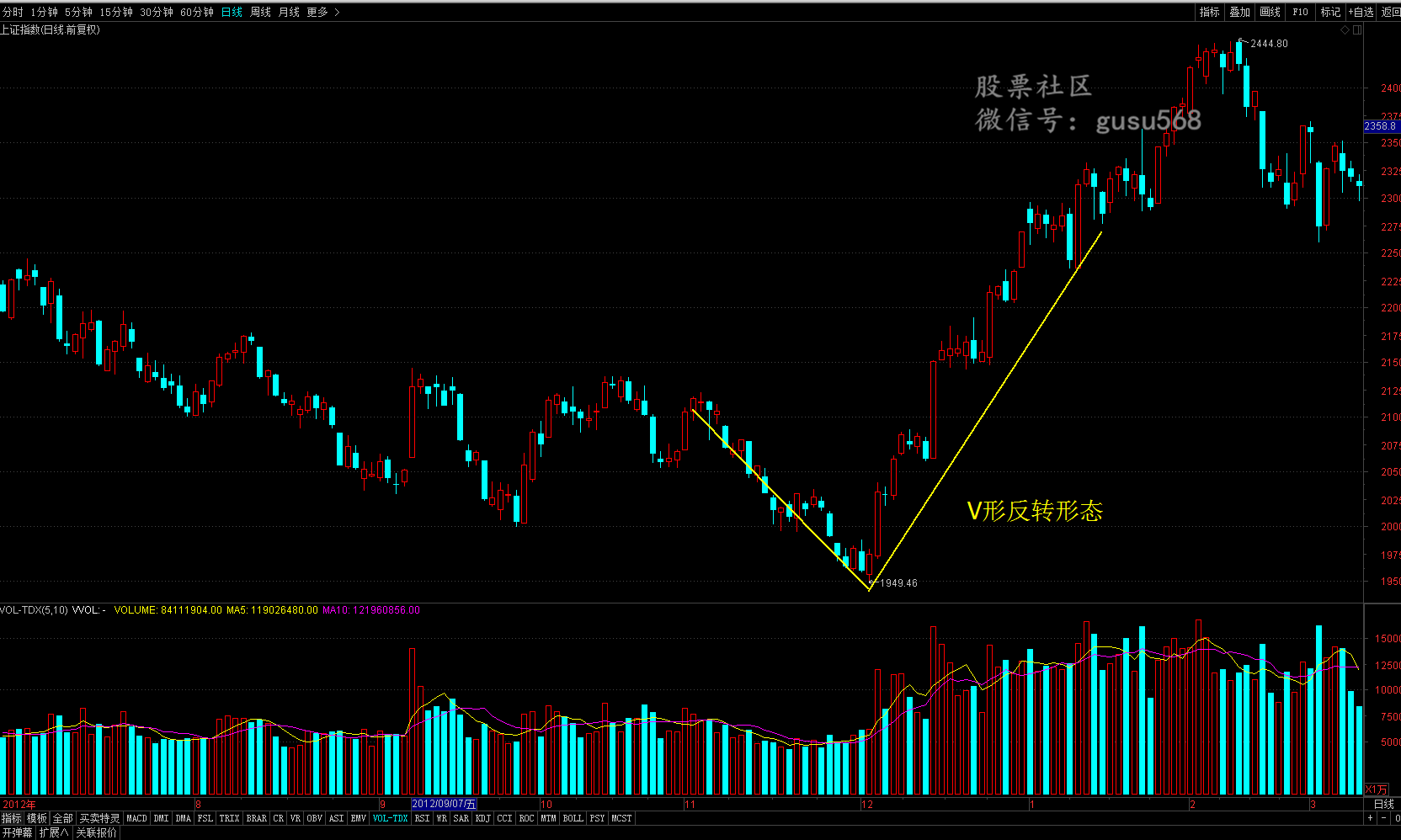Switch to 周线 weekly chart
1401x840 pixels.
(260, 12)
